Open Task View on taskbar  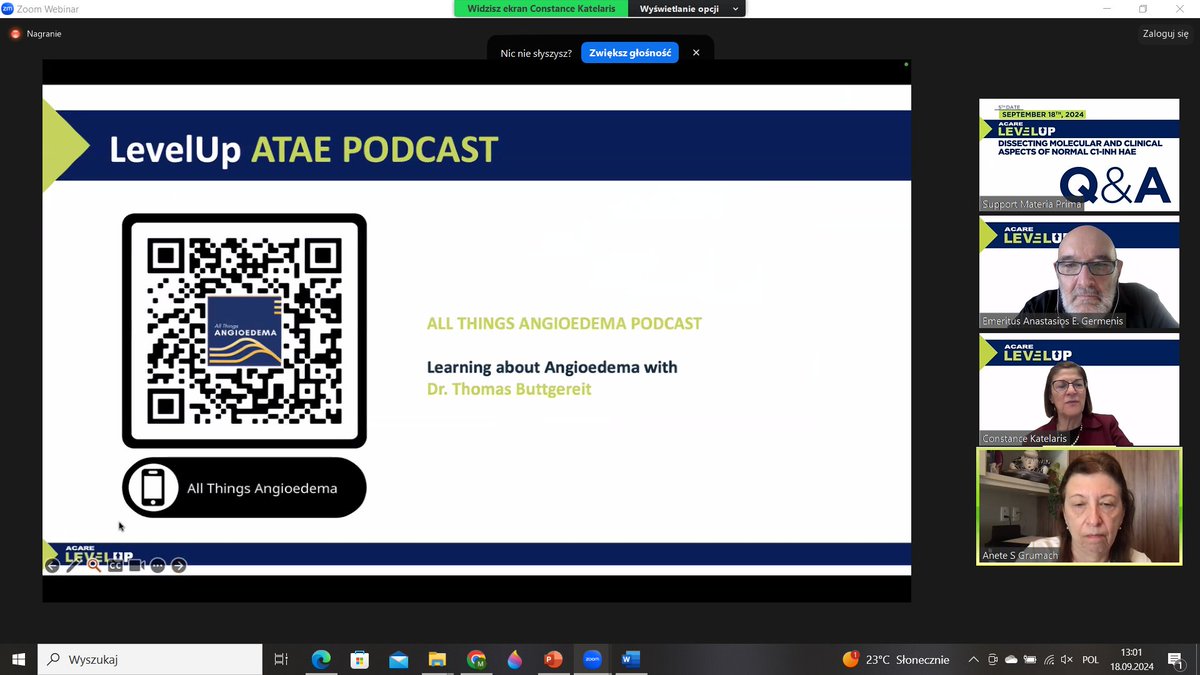coord(281,659)
